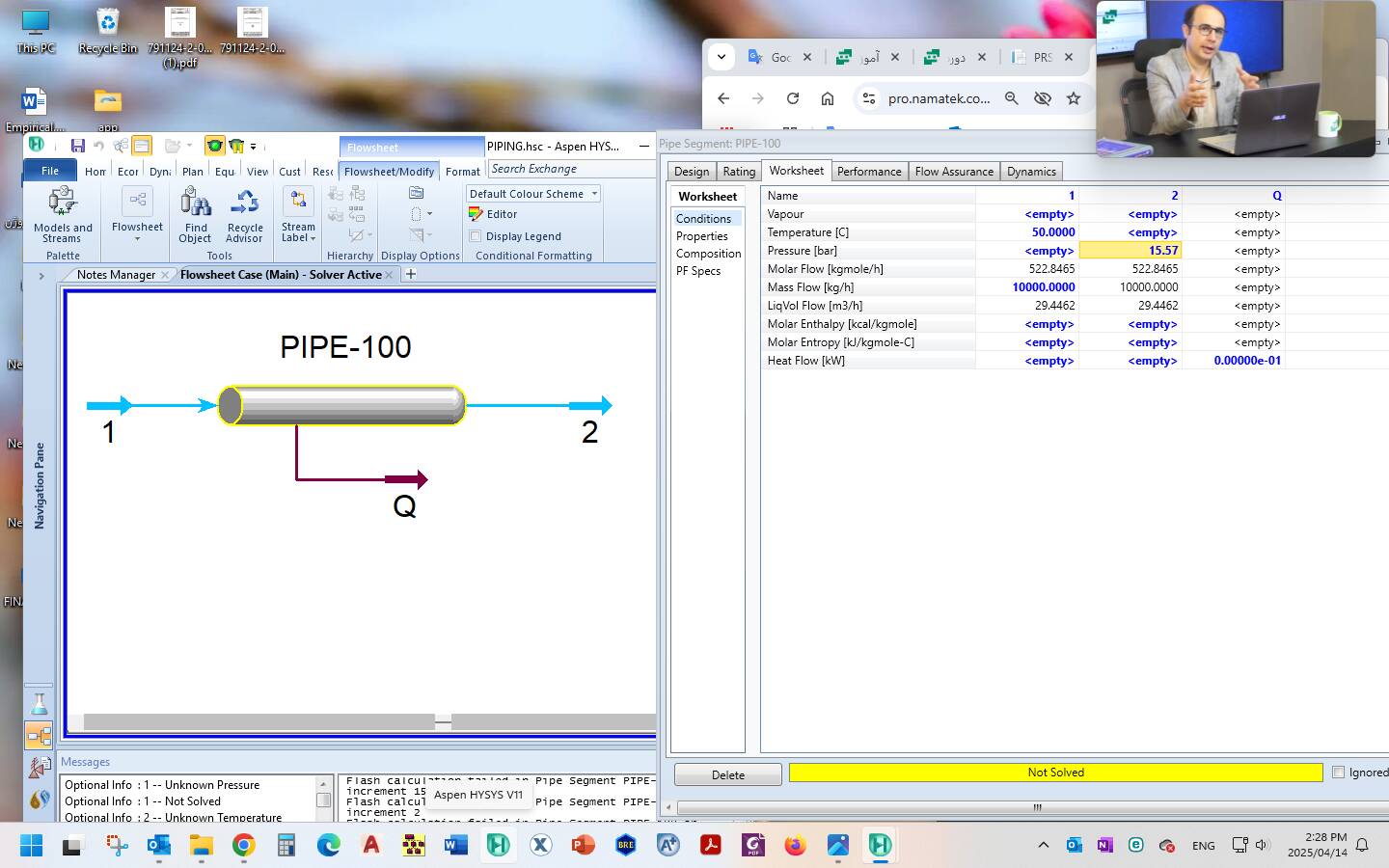Go back in Chrome browser
The image size is (1389, 868).
coord(723,98)
